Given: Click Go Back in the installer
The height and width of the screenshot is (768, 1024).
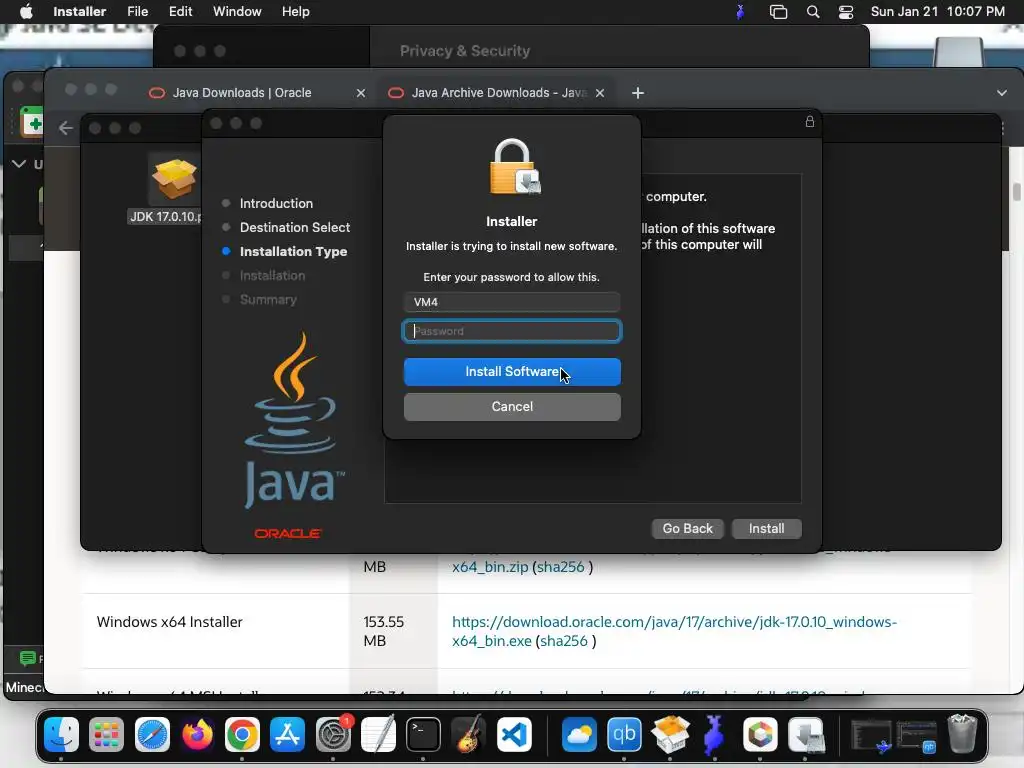Looking at the screenshot, I should pos(688,528).
